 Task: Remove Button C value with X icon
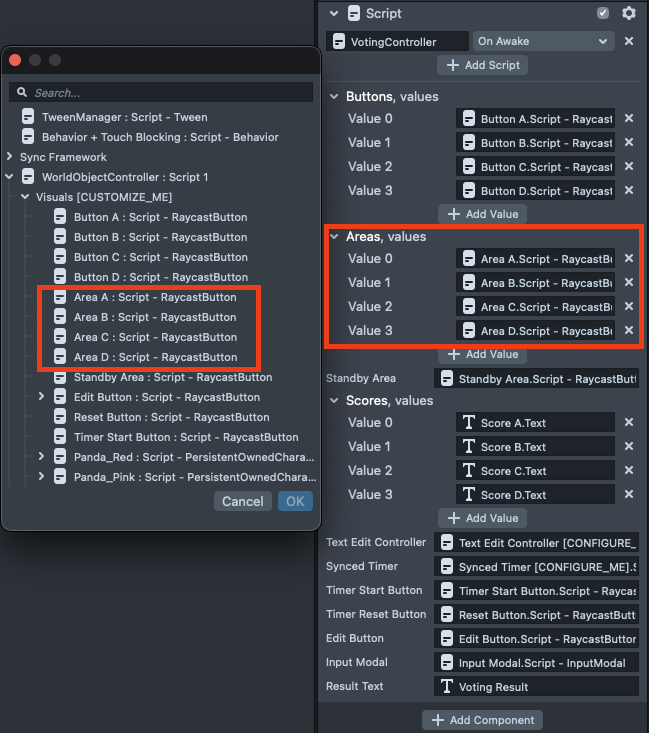coord(629,166)
